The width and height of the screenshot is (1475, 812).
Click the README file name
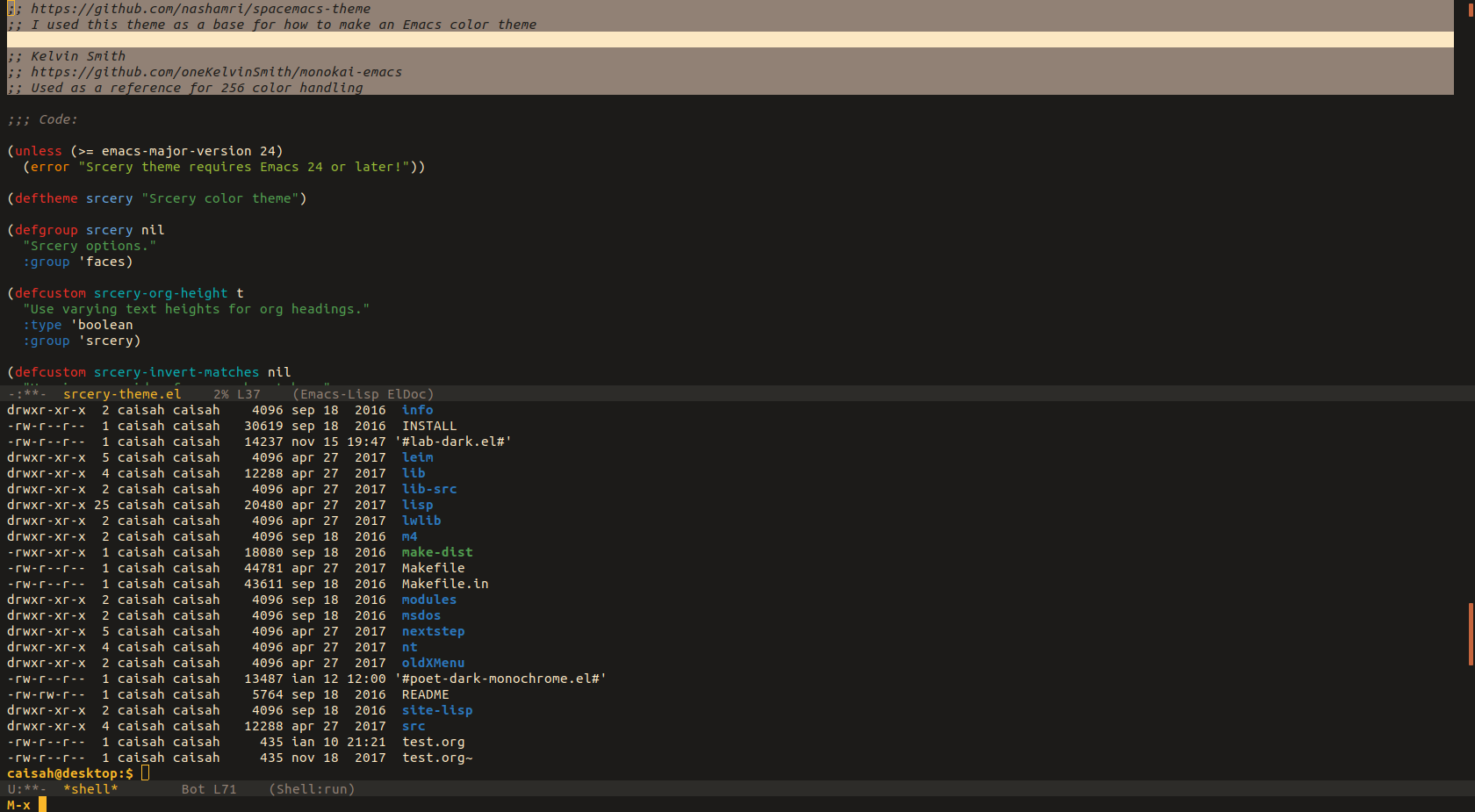pos(425,694)
